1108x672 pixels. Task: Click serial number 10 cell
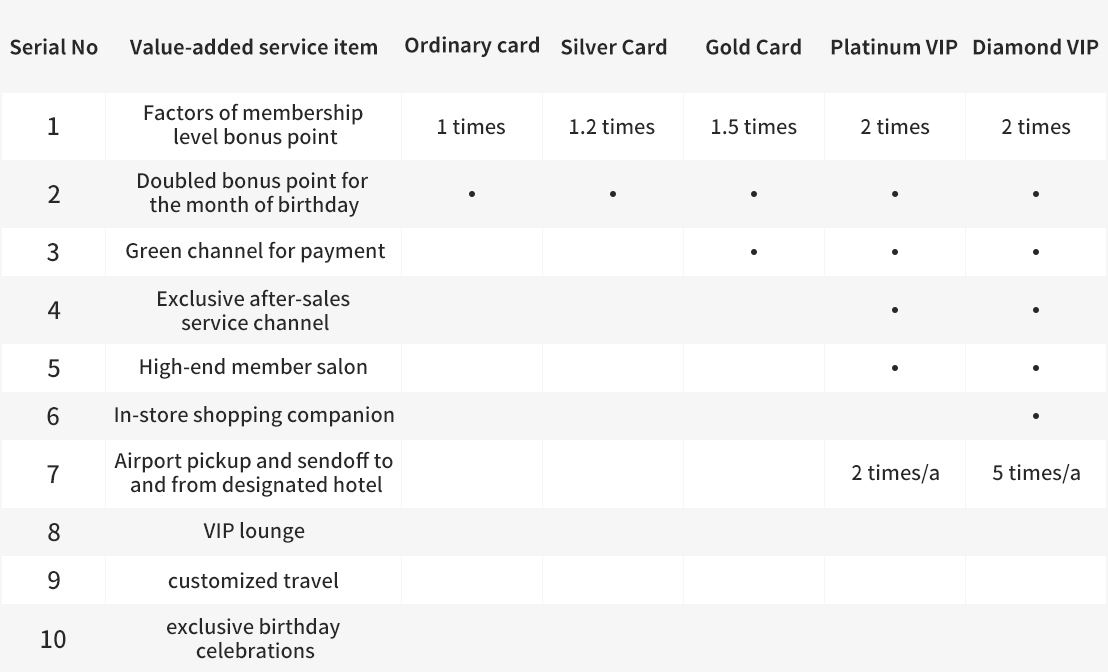click(x=53, y=639)
